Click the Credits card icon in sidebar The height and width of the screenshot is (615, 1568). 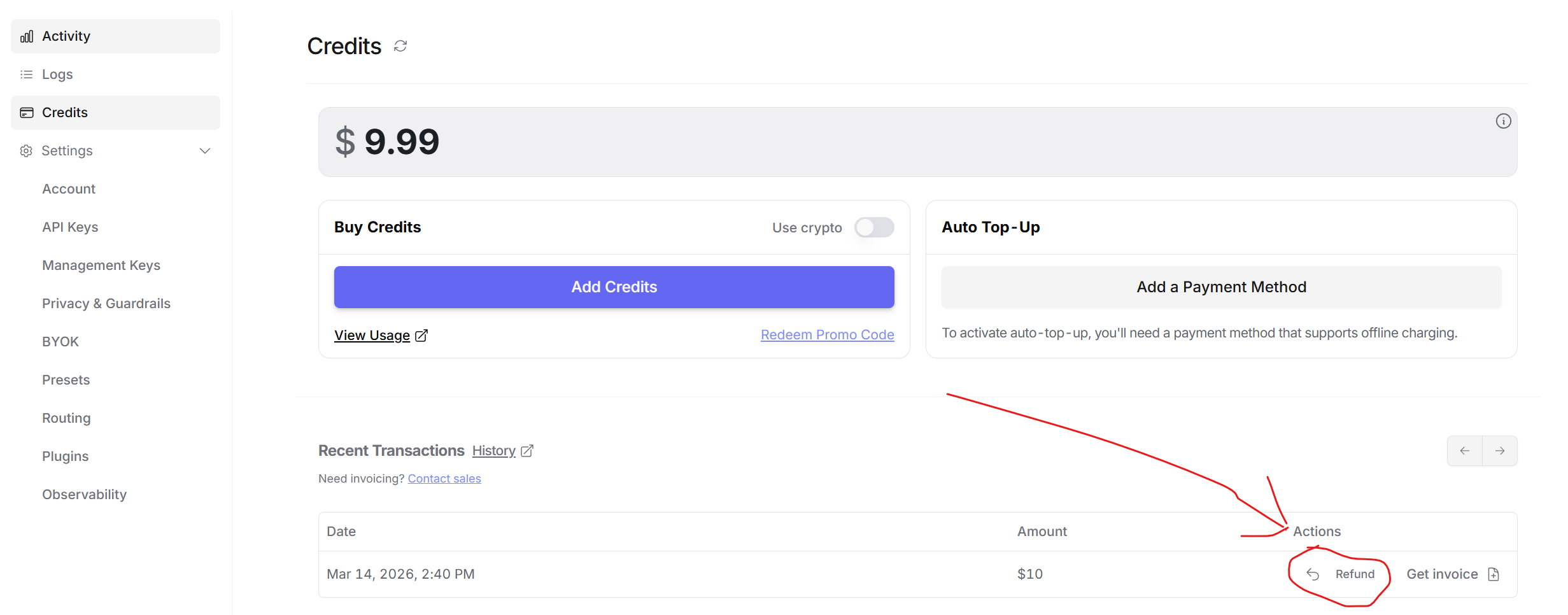27,113
